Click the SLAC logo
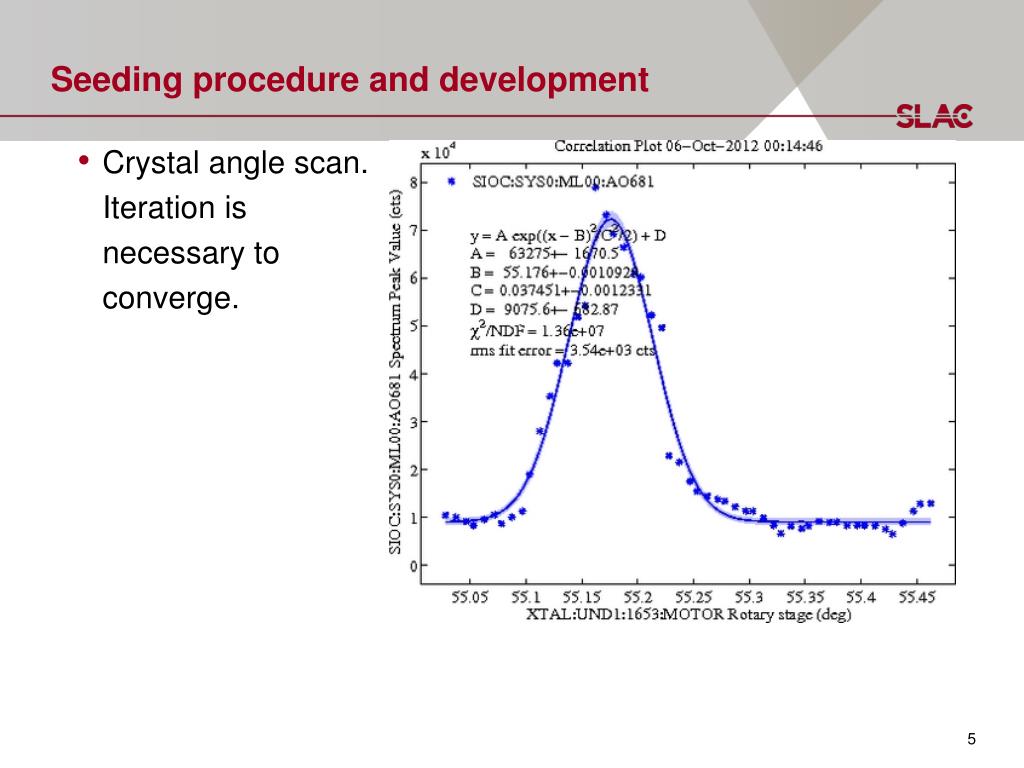Viewport: 1024px width, 768px height. click(934, 116)
